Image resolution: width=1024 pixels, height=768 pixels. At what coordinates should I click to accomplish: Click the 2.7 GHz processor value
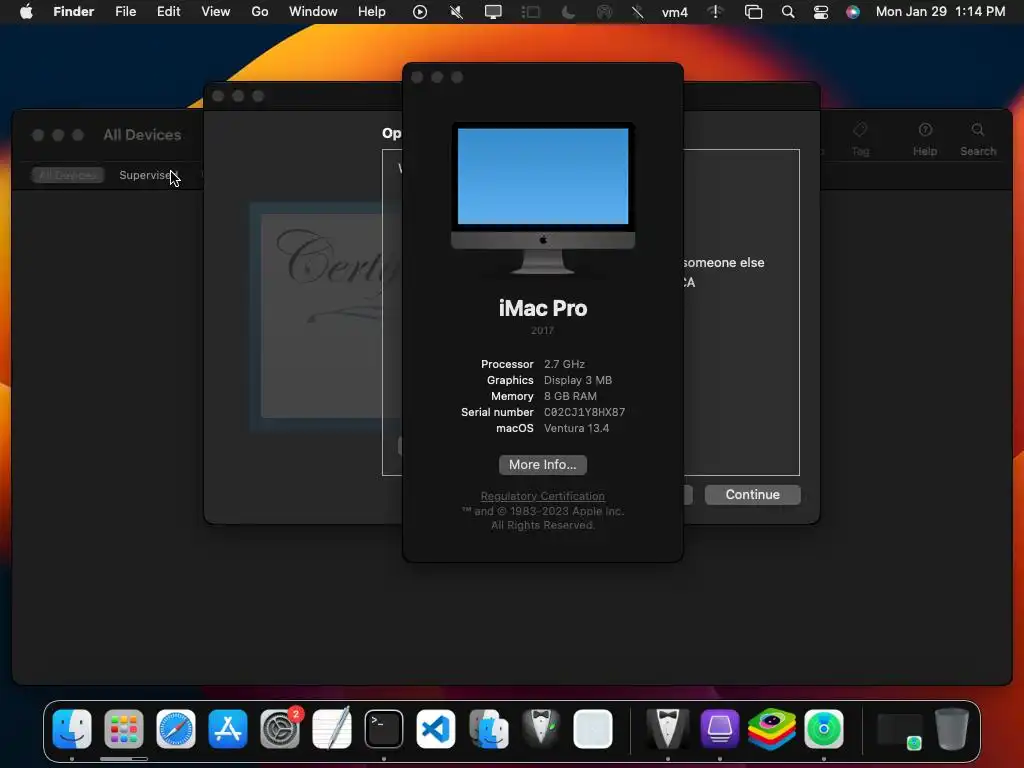[x=564, y=364]
